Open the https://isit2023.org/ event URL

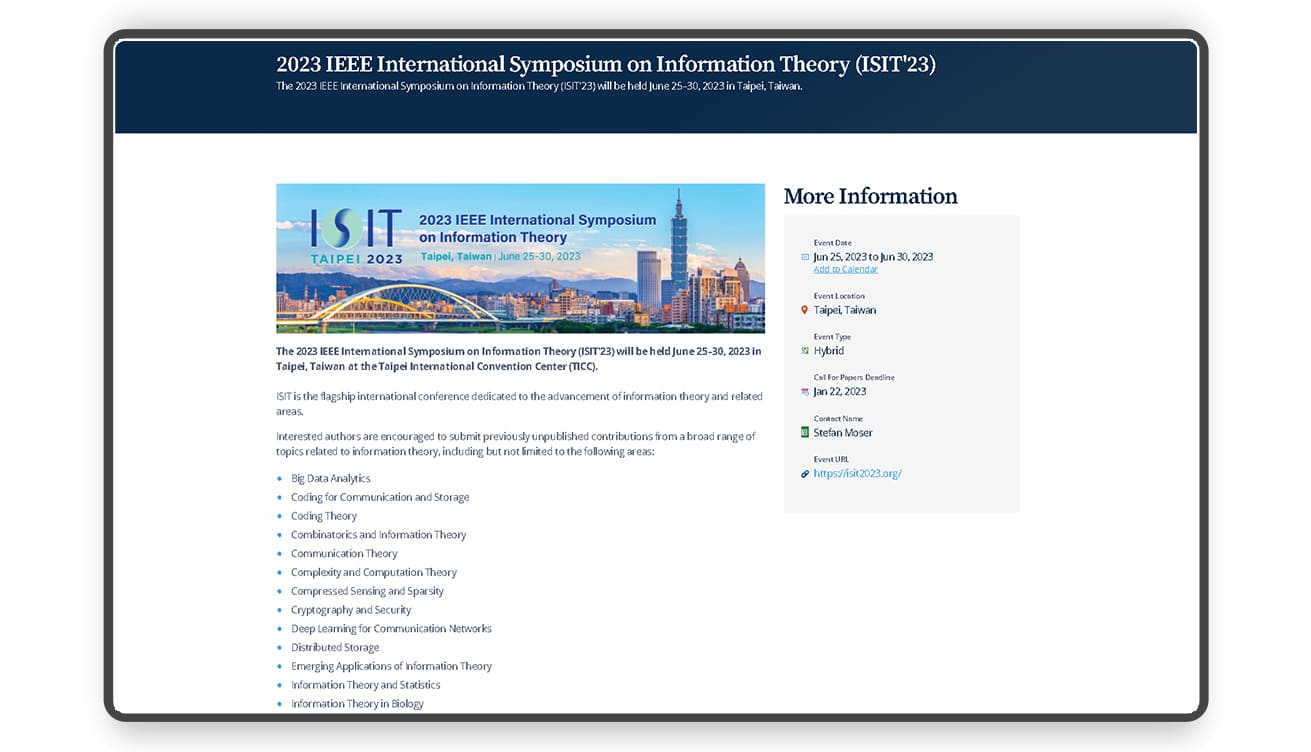pyautogui.click(x=857, y=474)
